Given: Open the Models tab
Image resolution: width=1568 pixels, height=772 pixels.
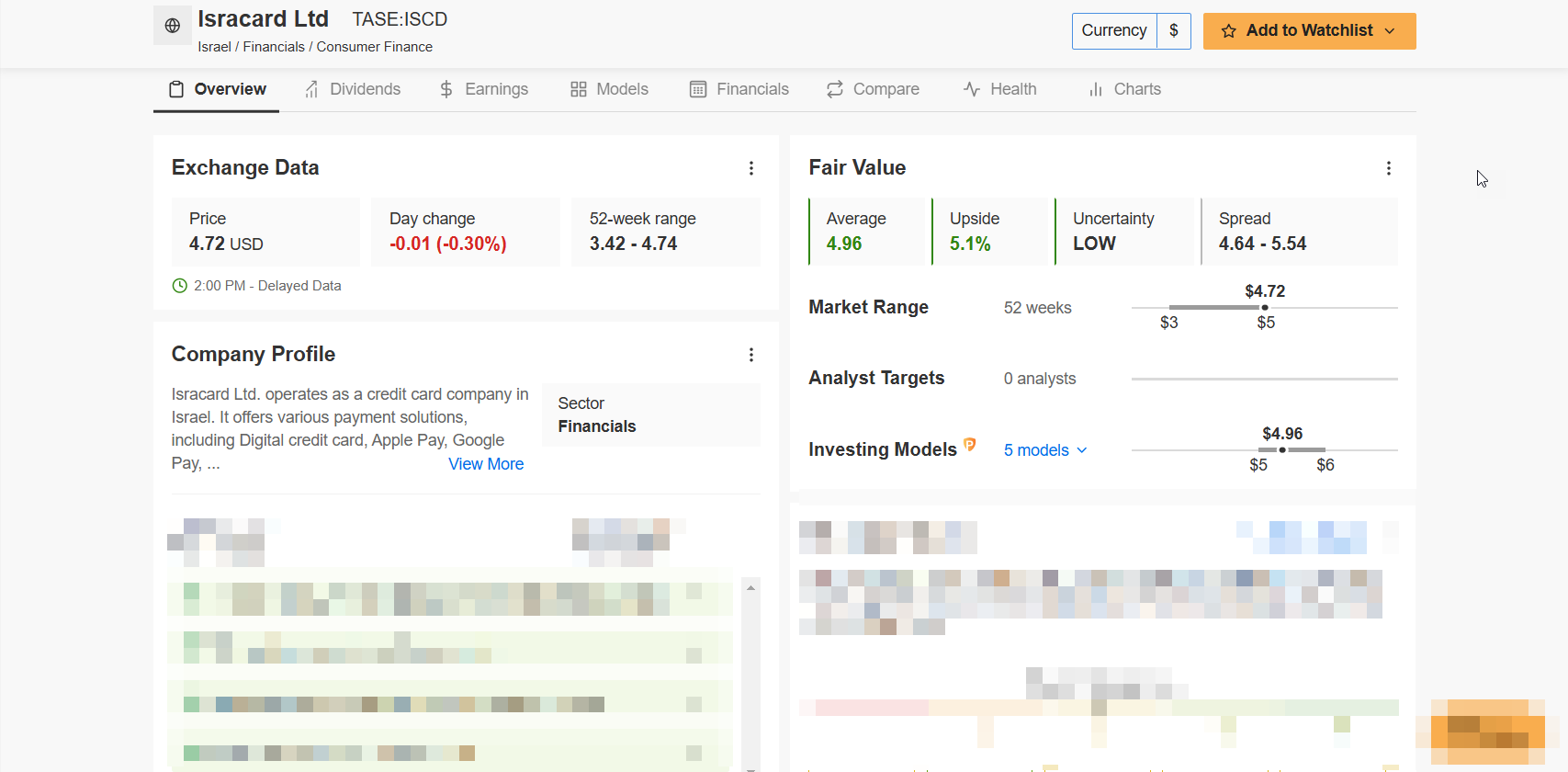Looking at the screenshot, I should [x=609, y=89].
